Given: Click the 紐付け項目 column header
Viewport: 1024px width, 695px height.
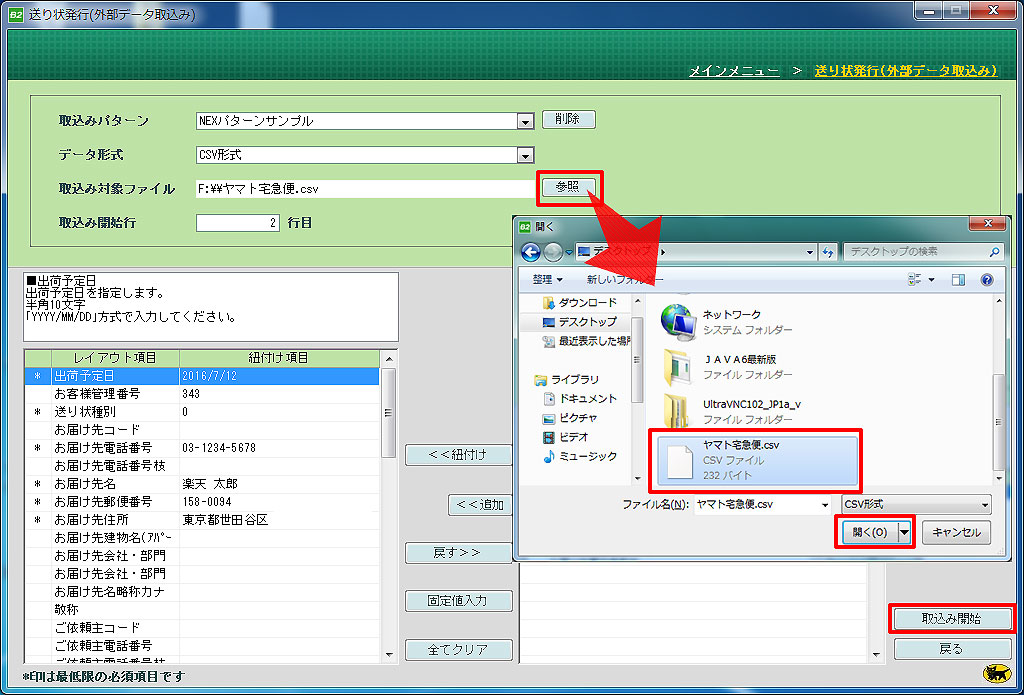Looking at the screenshot, I should (x=279, y=358).
